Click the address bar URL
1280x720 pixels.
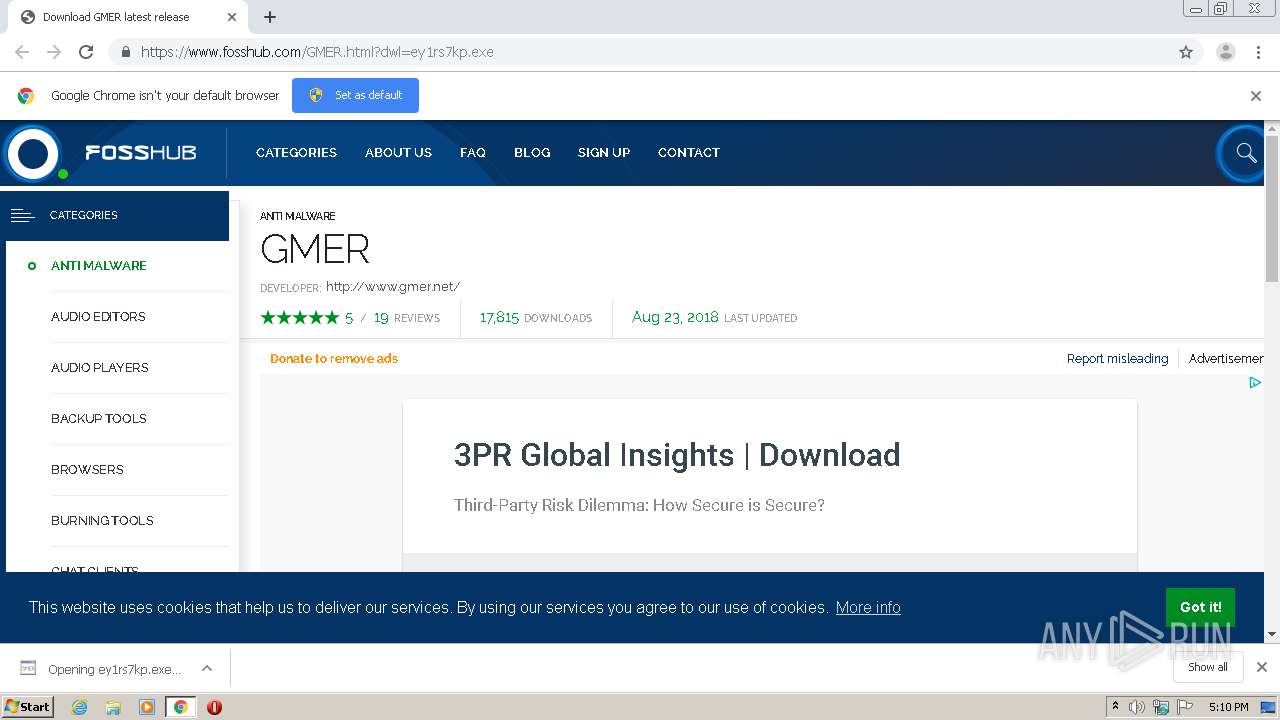click(317, 52)
